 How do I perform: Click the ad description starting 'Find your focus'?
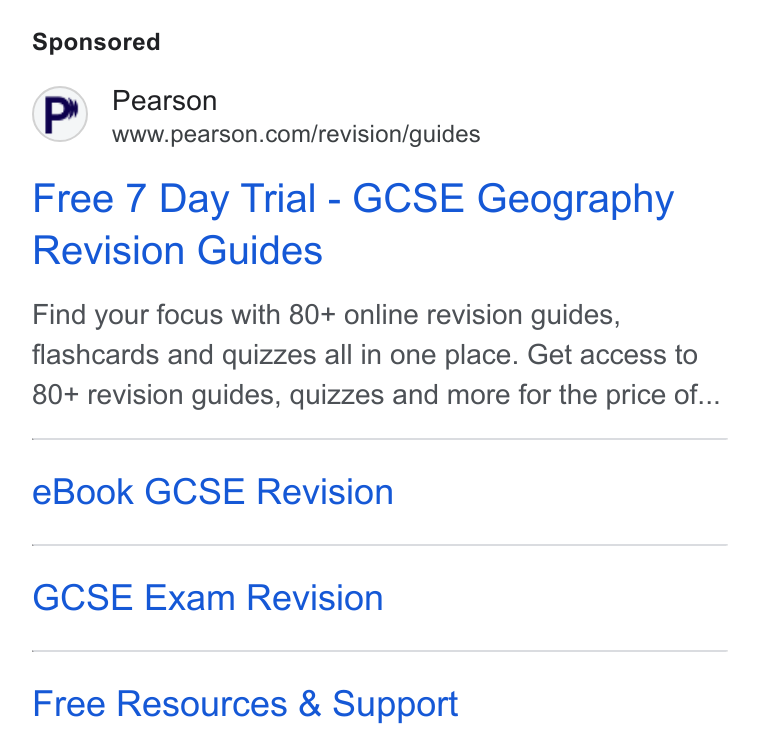(x=376, y=355)
